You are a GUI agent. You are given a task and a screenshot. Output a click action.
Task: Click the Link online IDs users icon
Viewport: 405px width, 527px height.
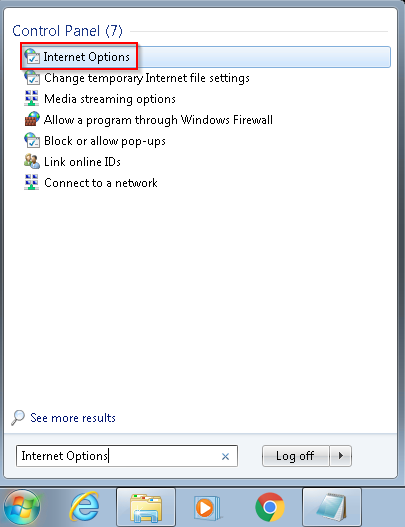tap(32, 162)
